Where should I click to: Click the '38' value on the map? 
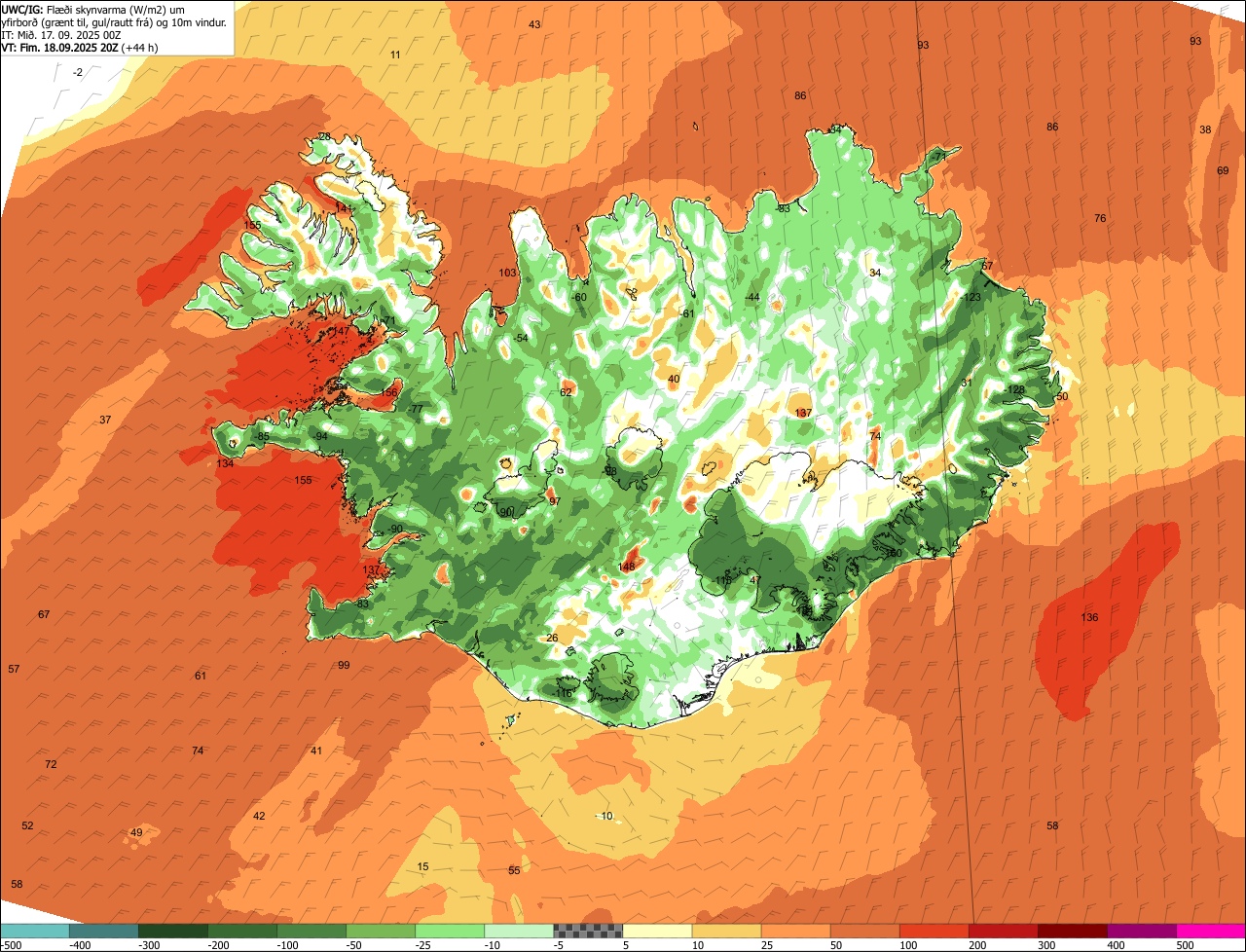click(x=1205, y=129)
